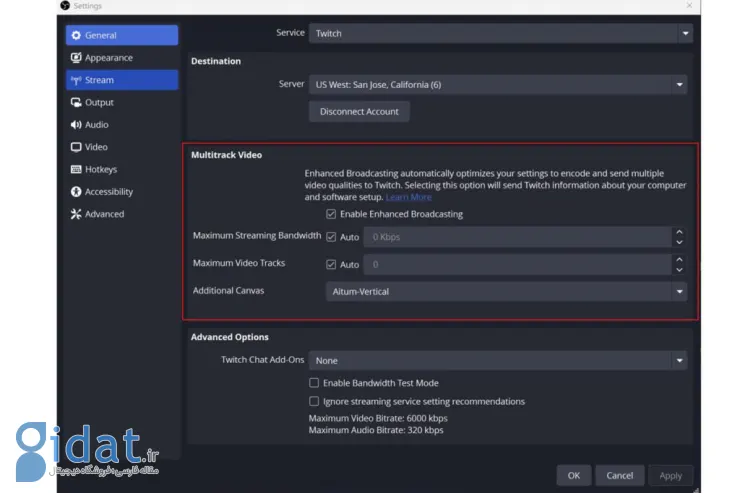This screenshot has height=493, width=740.
Task: Click the Maximum Video Tracks number field
Action: coord(518,265)
